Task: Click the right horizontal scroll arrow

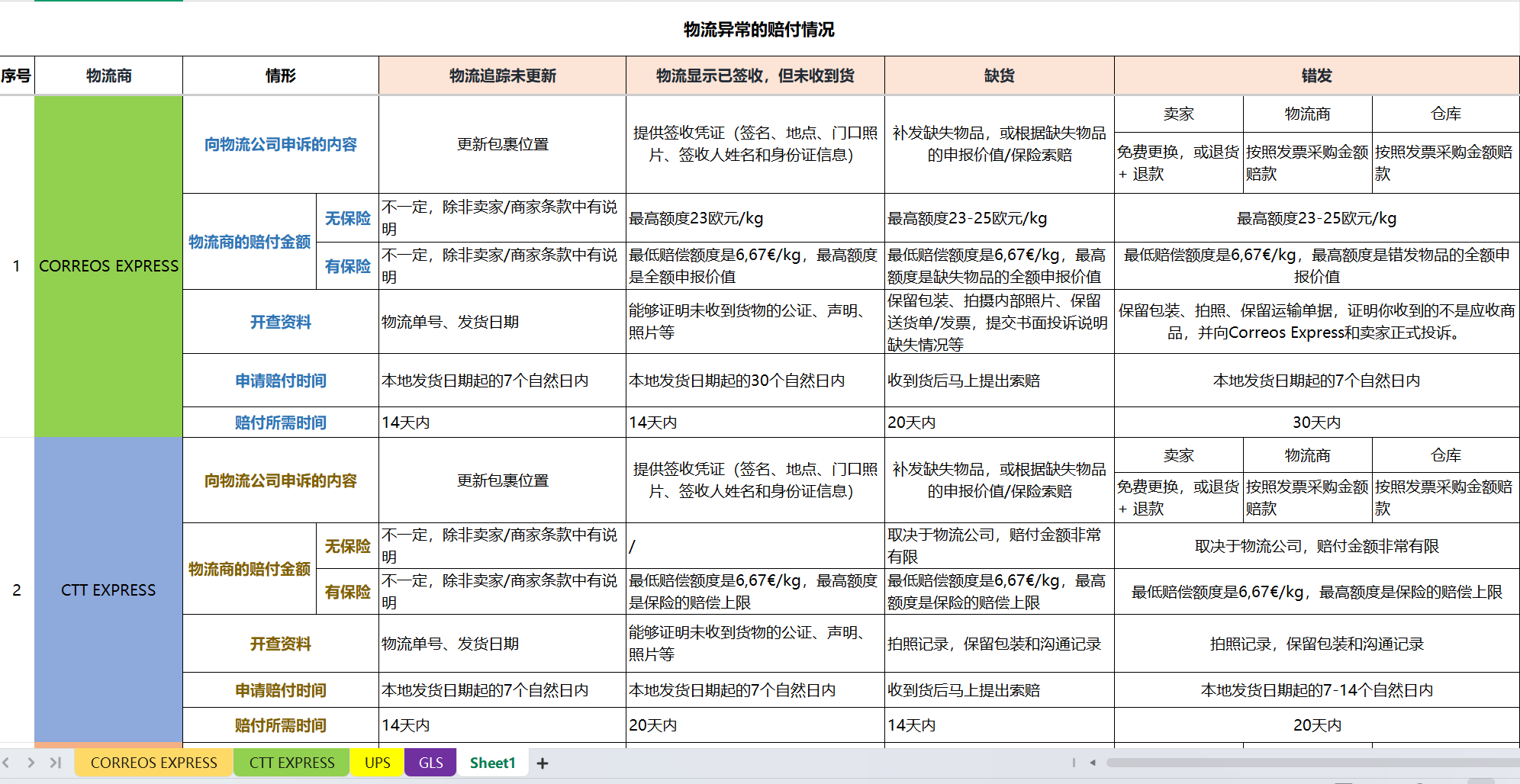Action: [x=1515, y=763]
